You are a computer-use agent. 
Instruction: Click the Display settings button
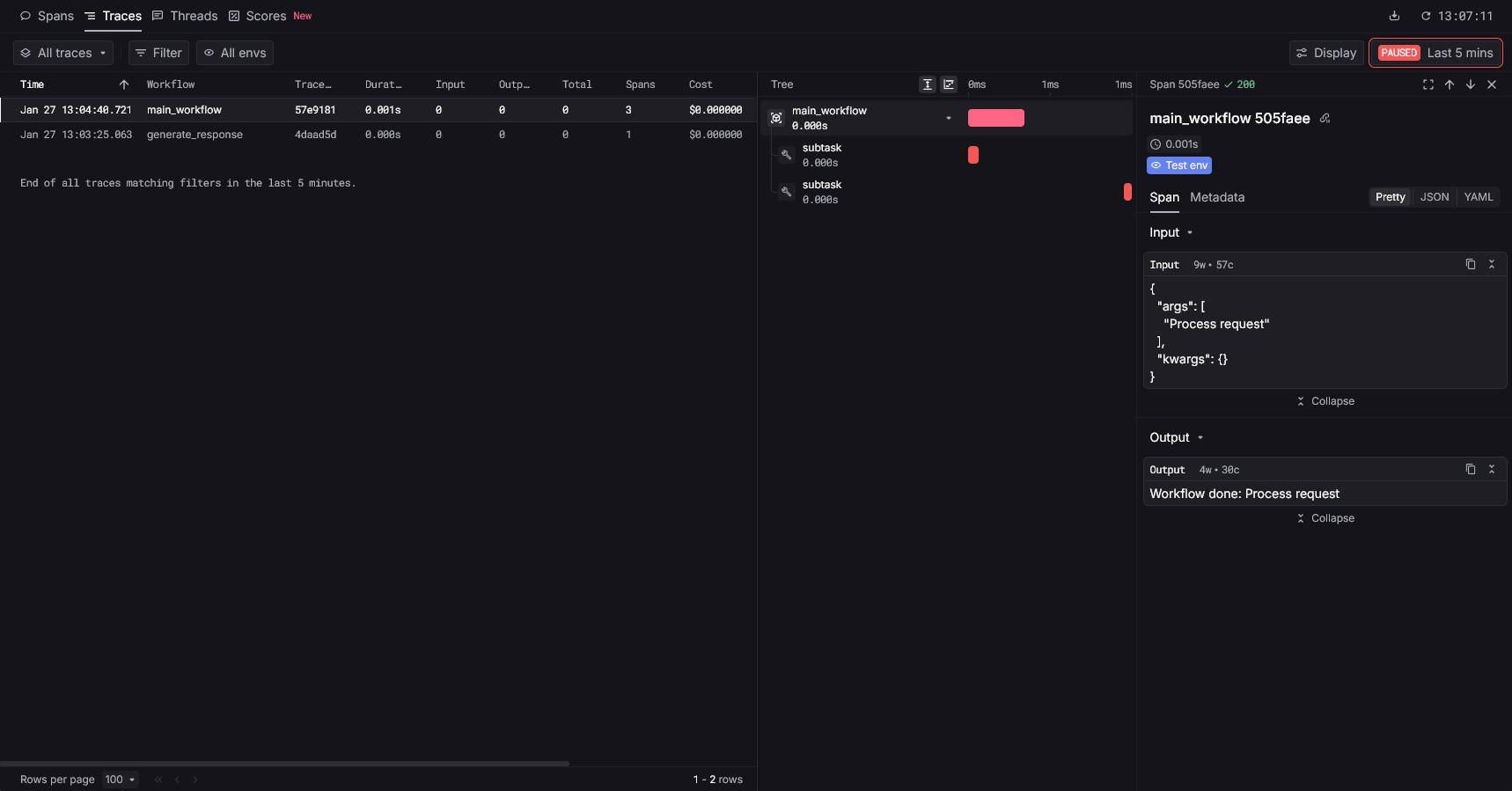click(x=1325, y=53)
